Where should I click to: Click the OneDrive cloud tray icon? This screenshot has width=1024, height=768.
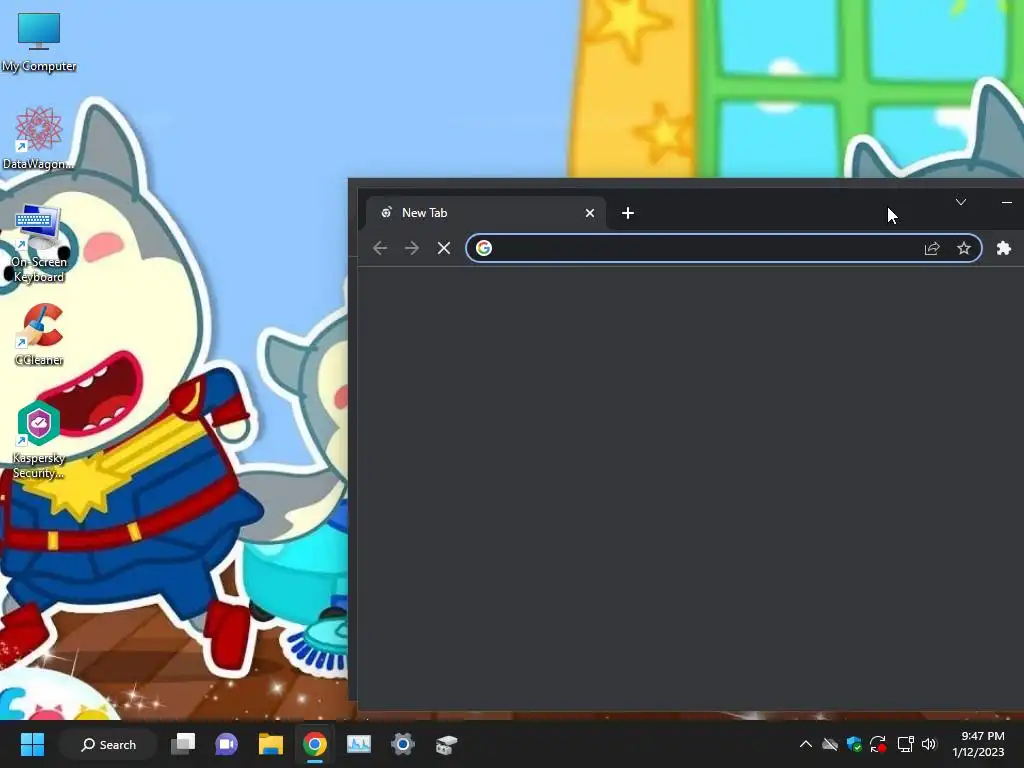[x=830, y=744]
